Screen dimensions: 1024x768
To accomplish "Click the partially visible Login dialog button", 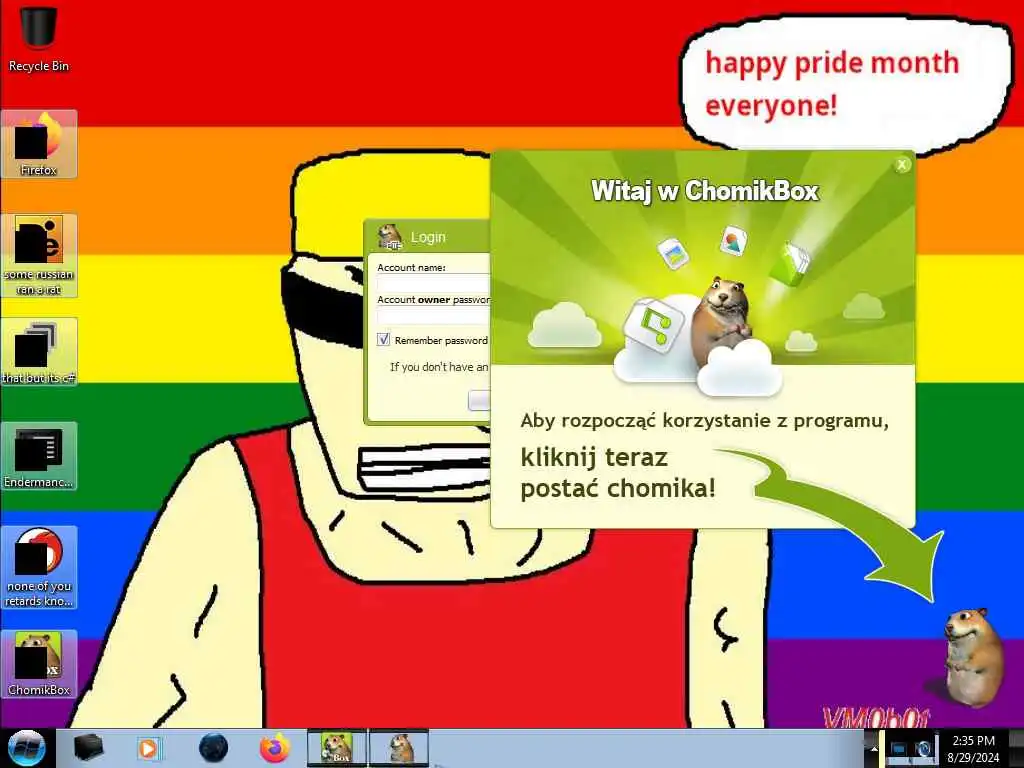I will (x=479, y=400).
